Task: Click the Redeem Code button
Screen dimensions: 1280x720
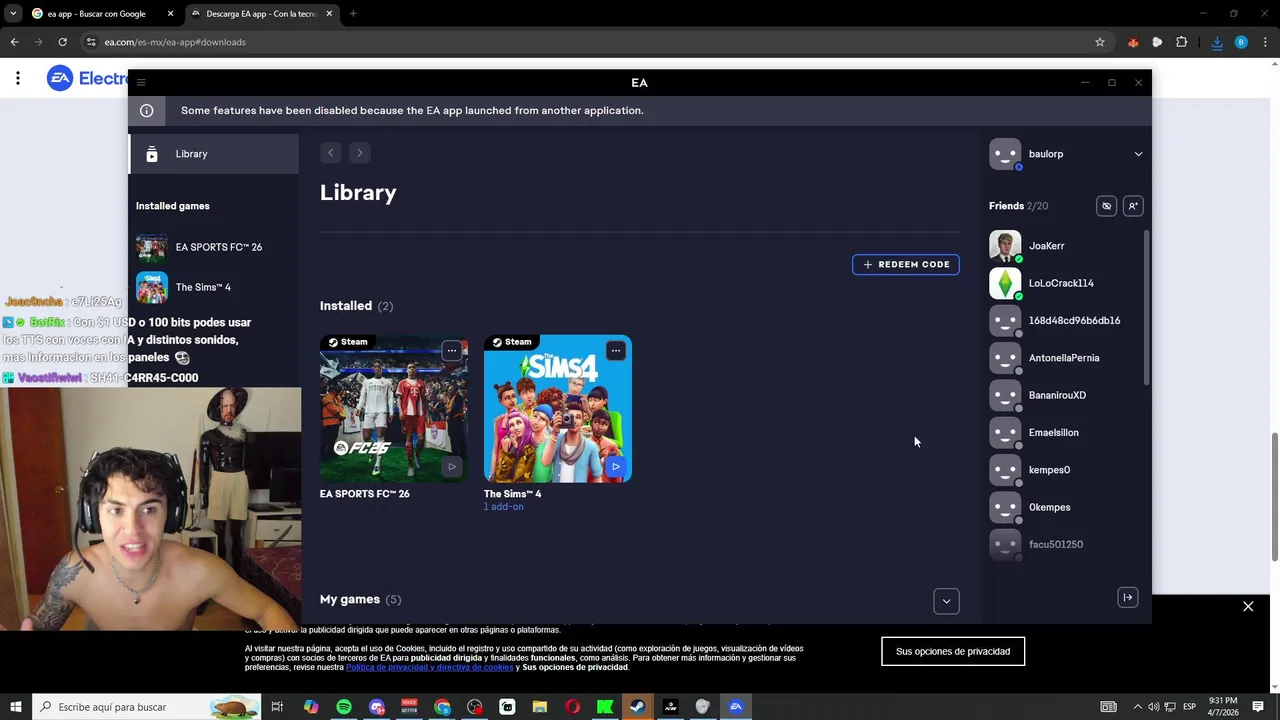Action: tap(906, 264)
